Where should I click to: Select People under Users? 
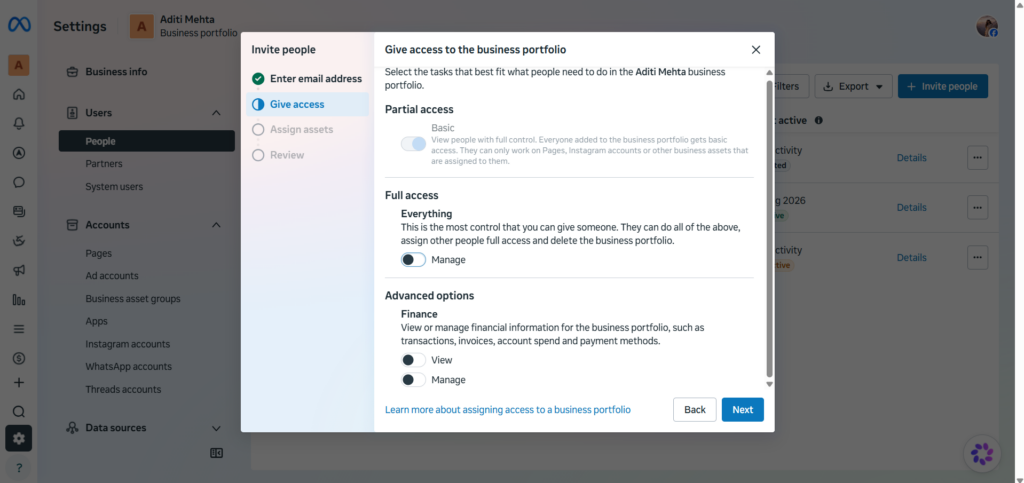[147, 141]
